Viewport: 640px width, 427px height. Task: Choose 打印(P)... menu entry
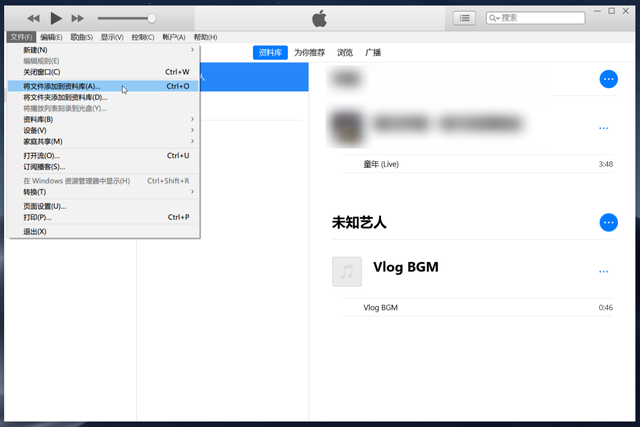103,217
